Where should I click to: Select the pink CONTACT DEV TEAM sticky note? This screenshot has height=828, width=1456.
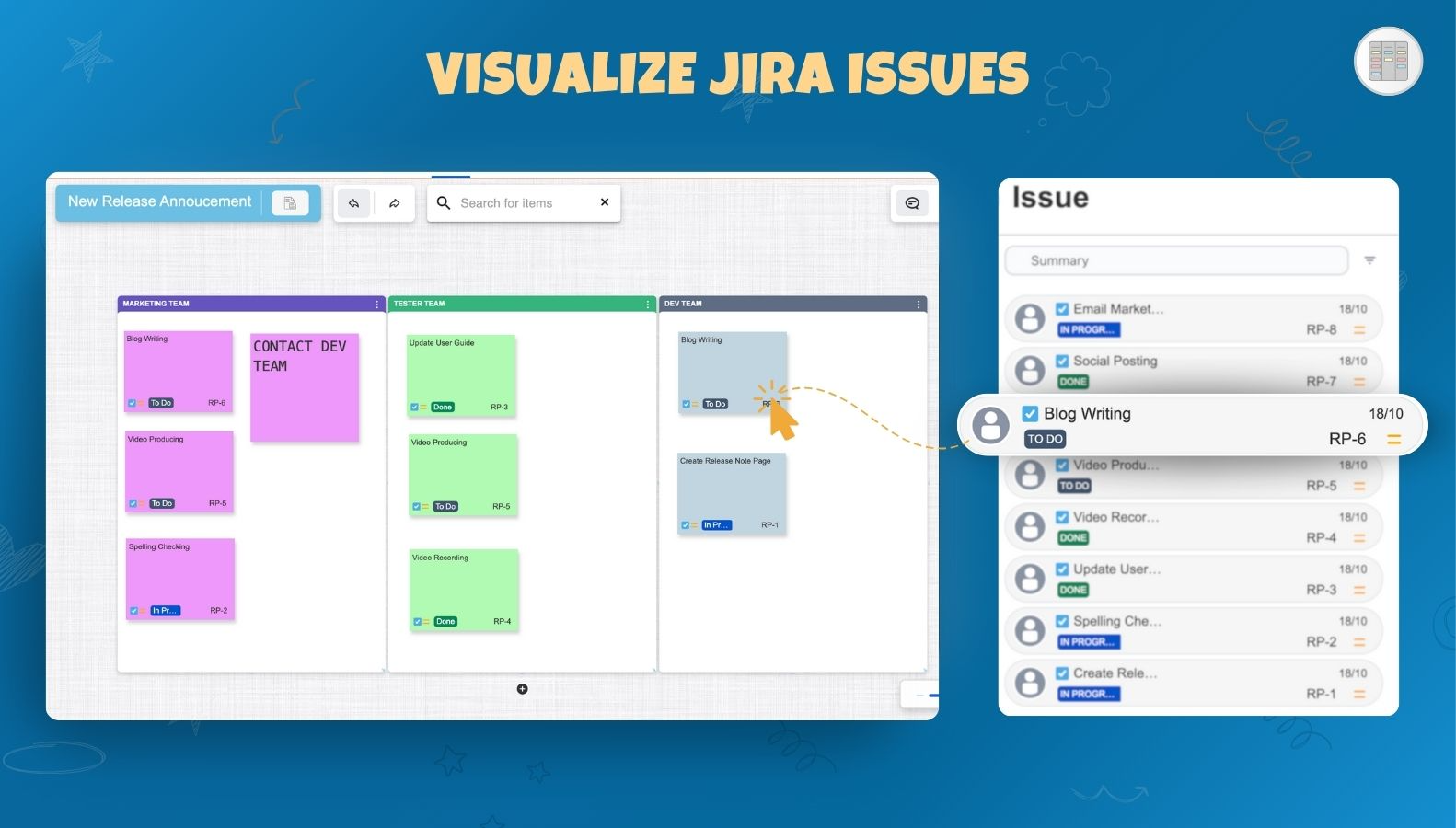(305, 387)
